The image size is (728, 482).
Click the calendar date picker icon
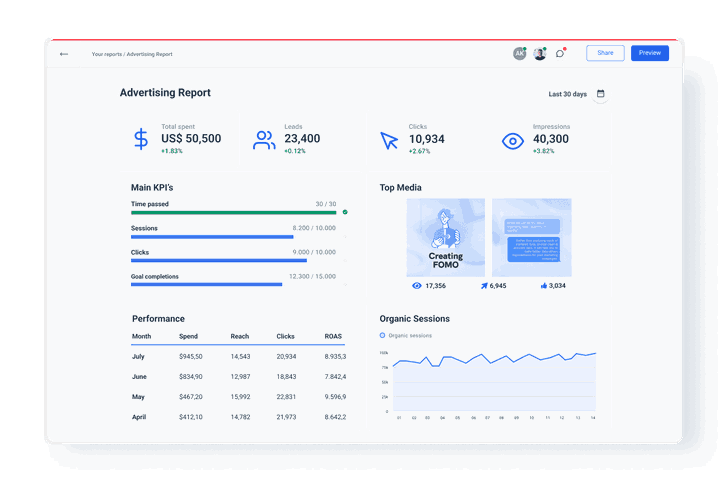tap(600, 94)
